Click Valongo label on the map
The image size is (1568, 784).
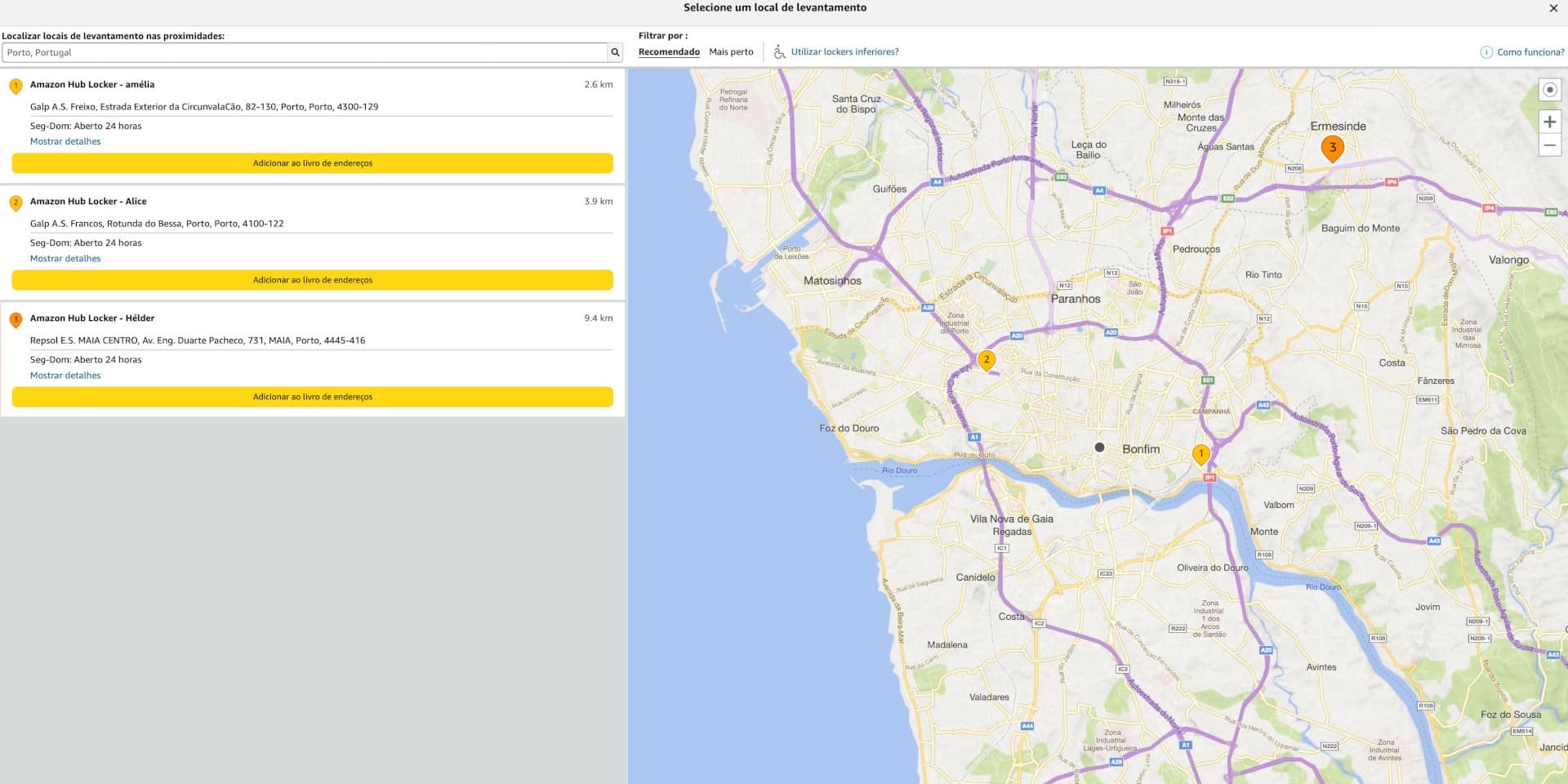click(x=1508, y=260)
